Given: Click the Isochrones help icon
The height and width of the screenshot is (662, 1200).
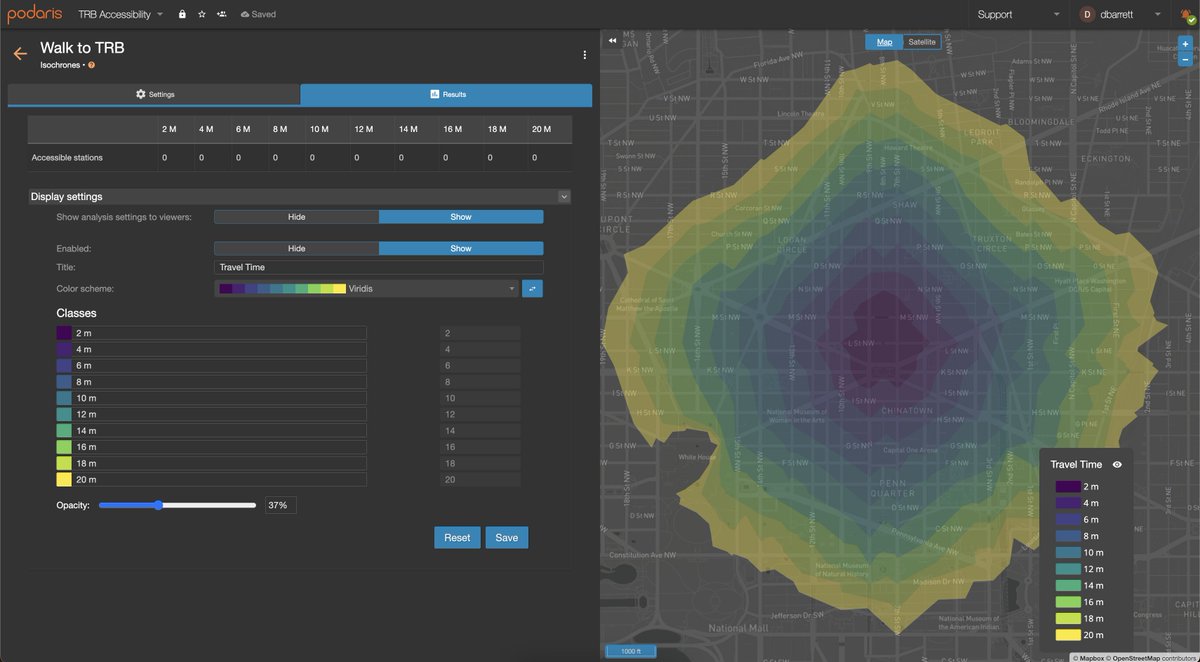Looking at the screenshot, I should [90, 64].
